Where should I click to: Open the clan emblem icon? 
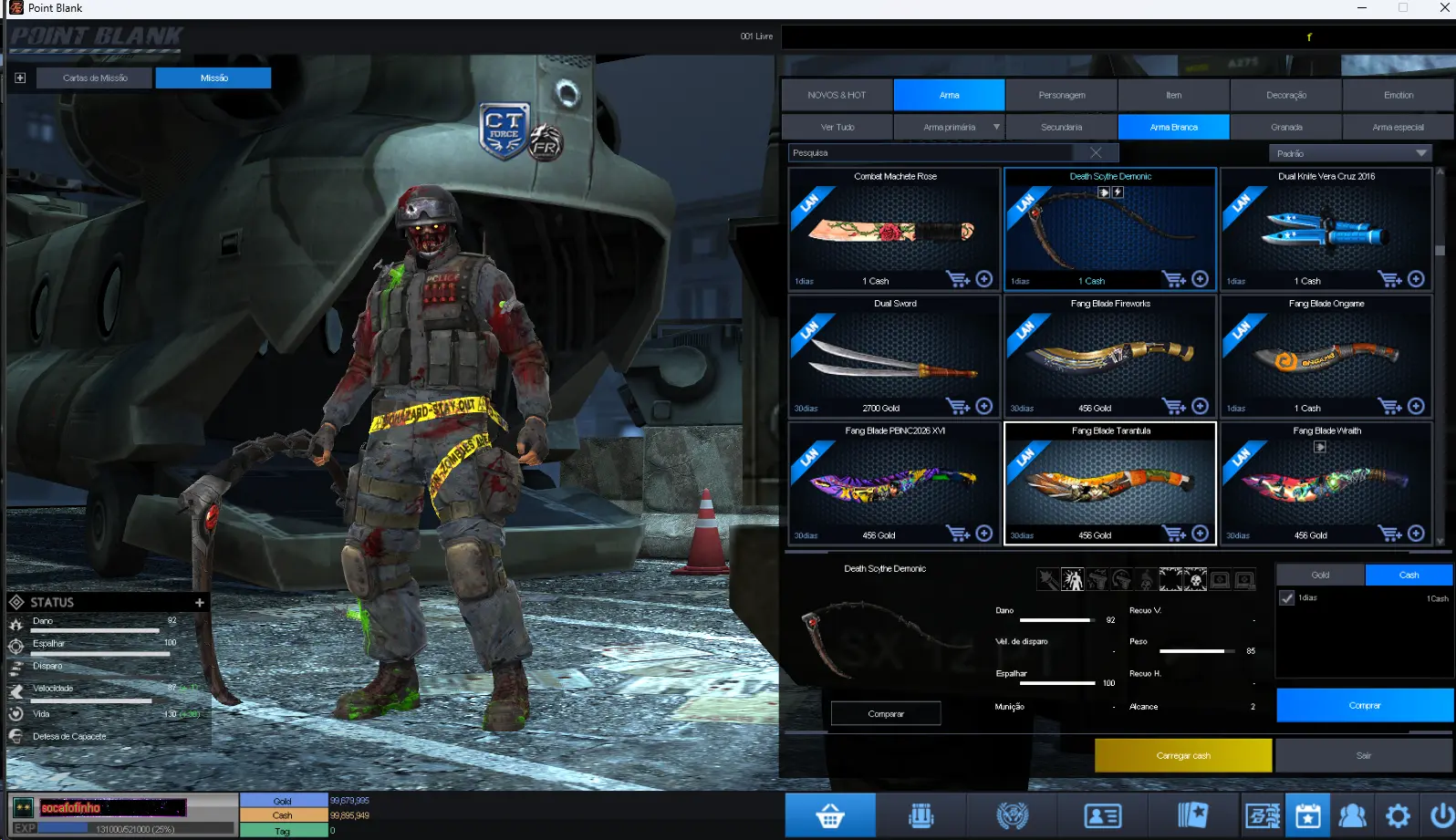click(1012, 815)
